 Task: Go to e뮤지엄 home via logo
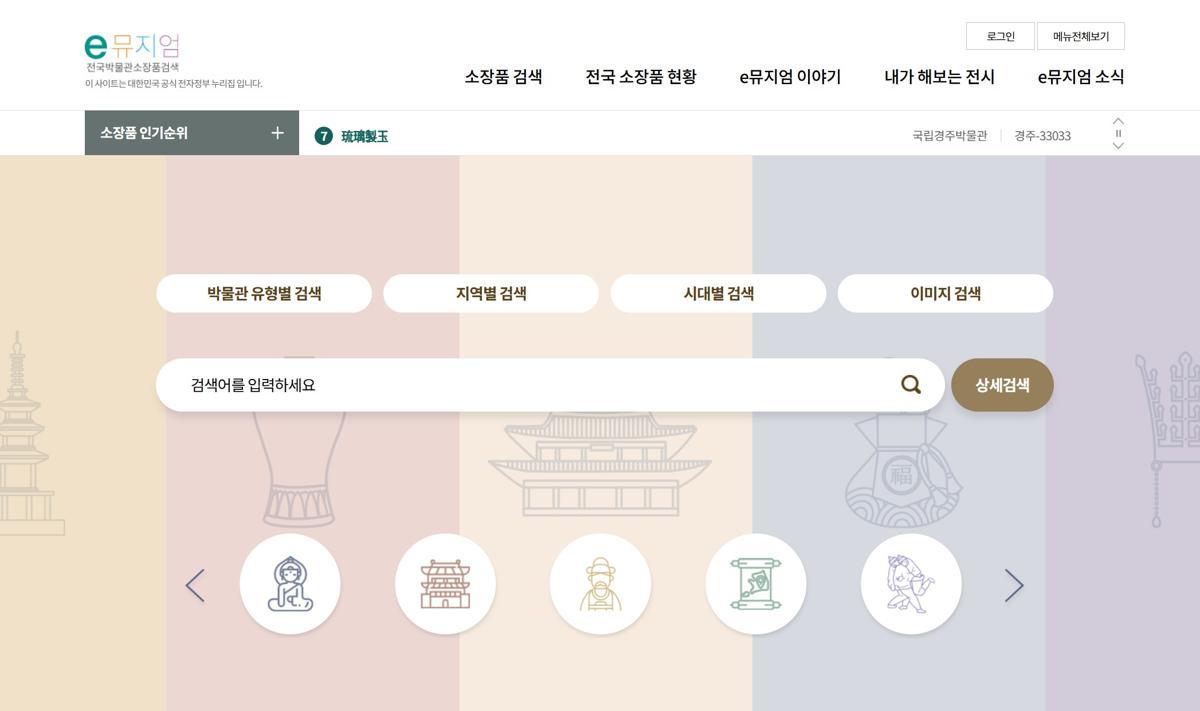pos(132,47)
